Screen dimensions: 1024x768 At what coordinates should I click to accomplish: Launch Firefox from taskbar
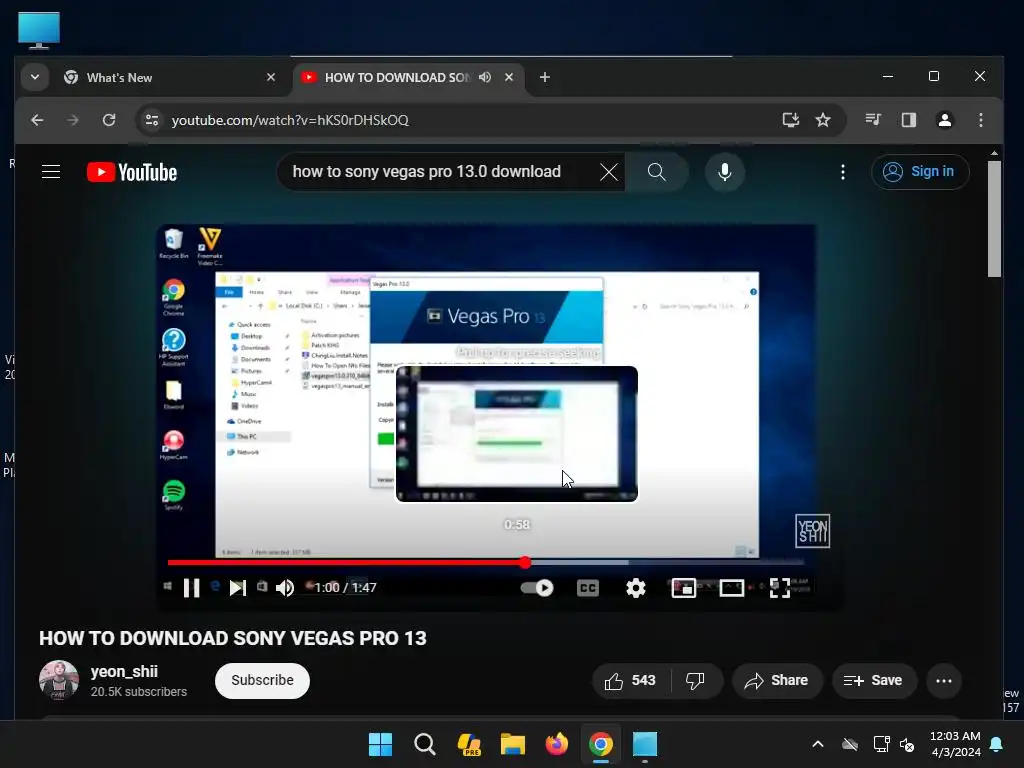(556, 744)
